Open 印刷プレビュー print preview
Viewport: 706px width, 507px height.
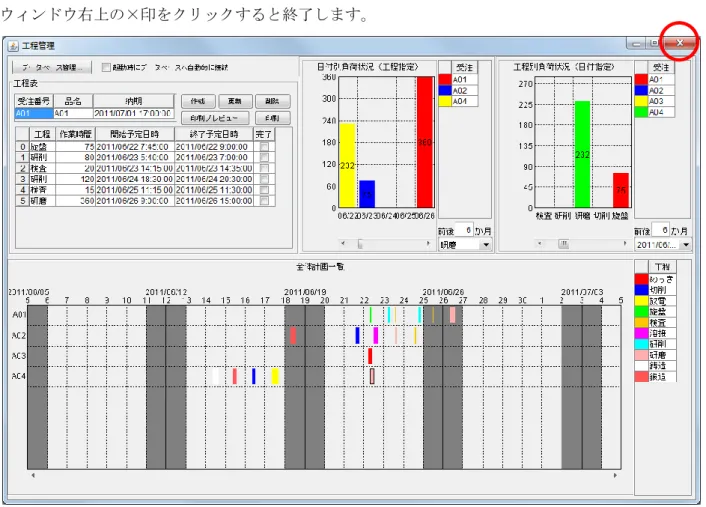215,118
